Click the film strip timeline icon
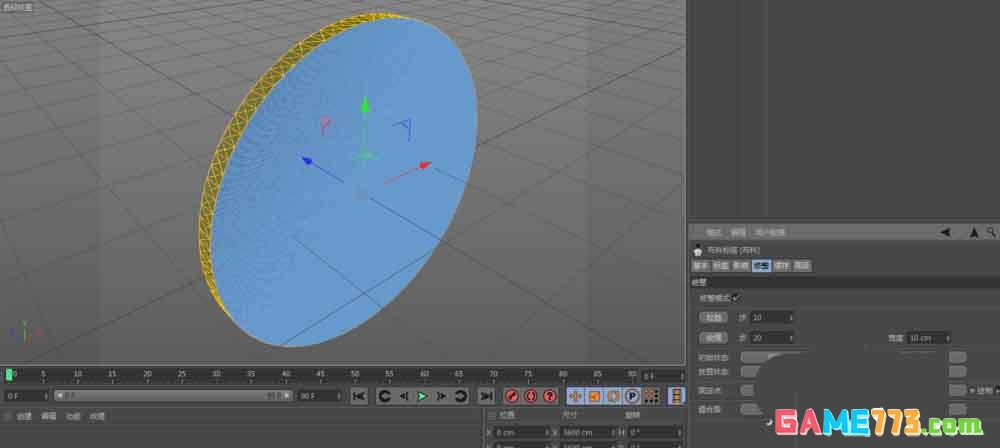This screenshot has width=1000, height=448. pos(676,396)
